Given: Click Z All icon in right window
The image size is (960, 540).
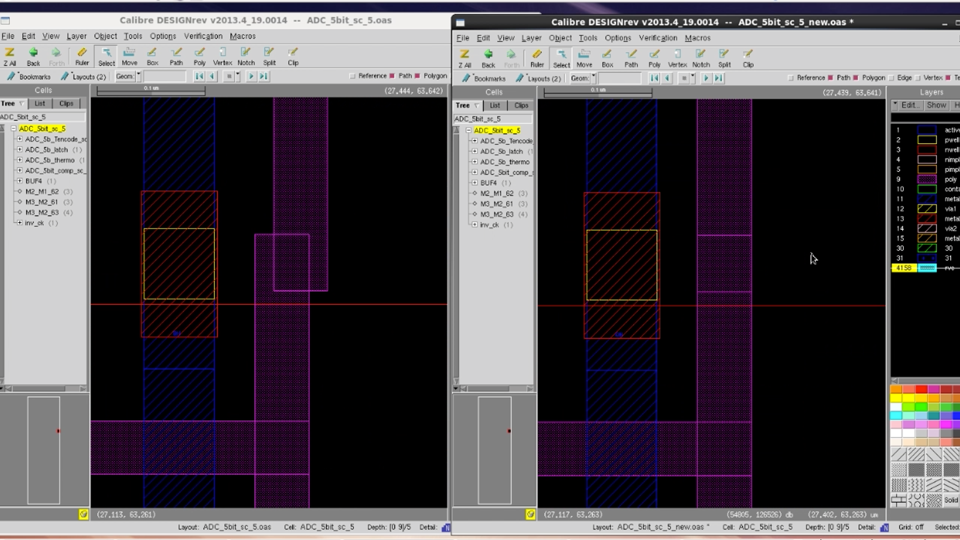Looking at the screenshot, I should (465, 58).
